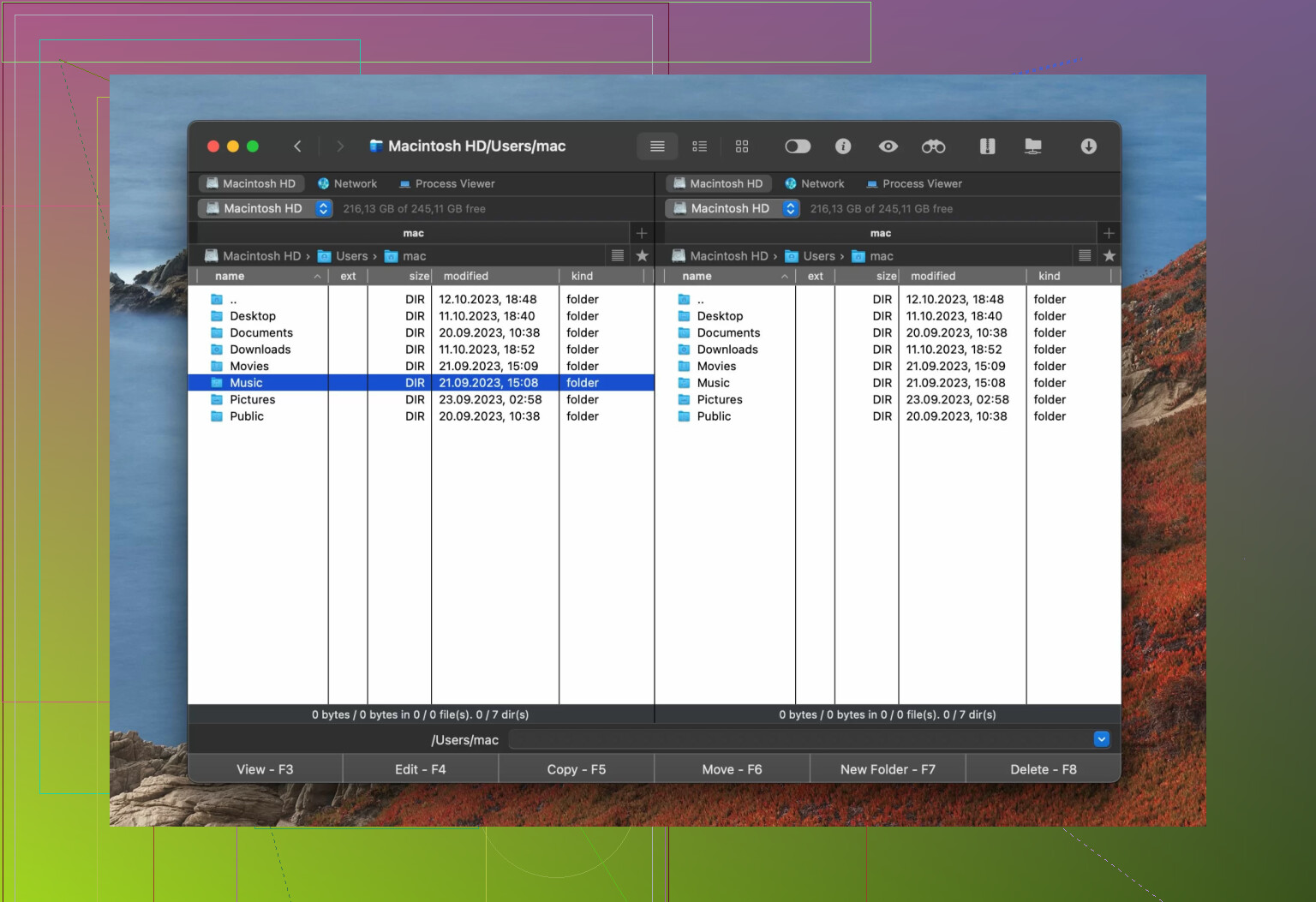The image size is (1316, 902).
Task: Switch to icon grid view
Action: pyautogui.click(x=742, y=146)
